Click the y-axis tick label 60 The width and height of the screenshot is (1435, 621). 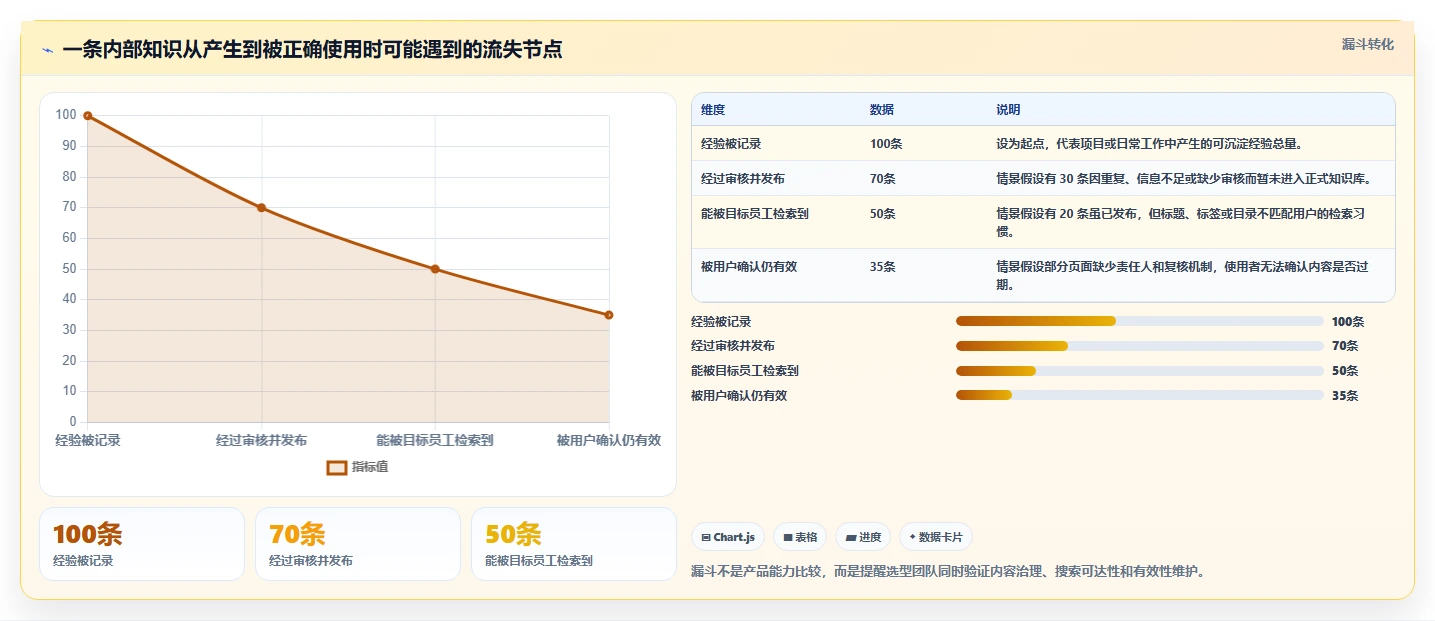coord(69,238)
